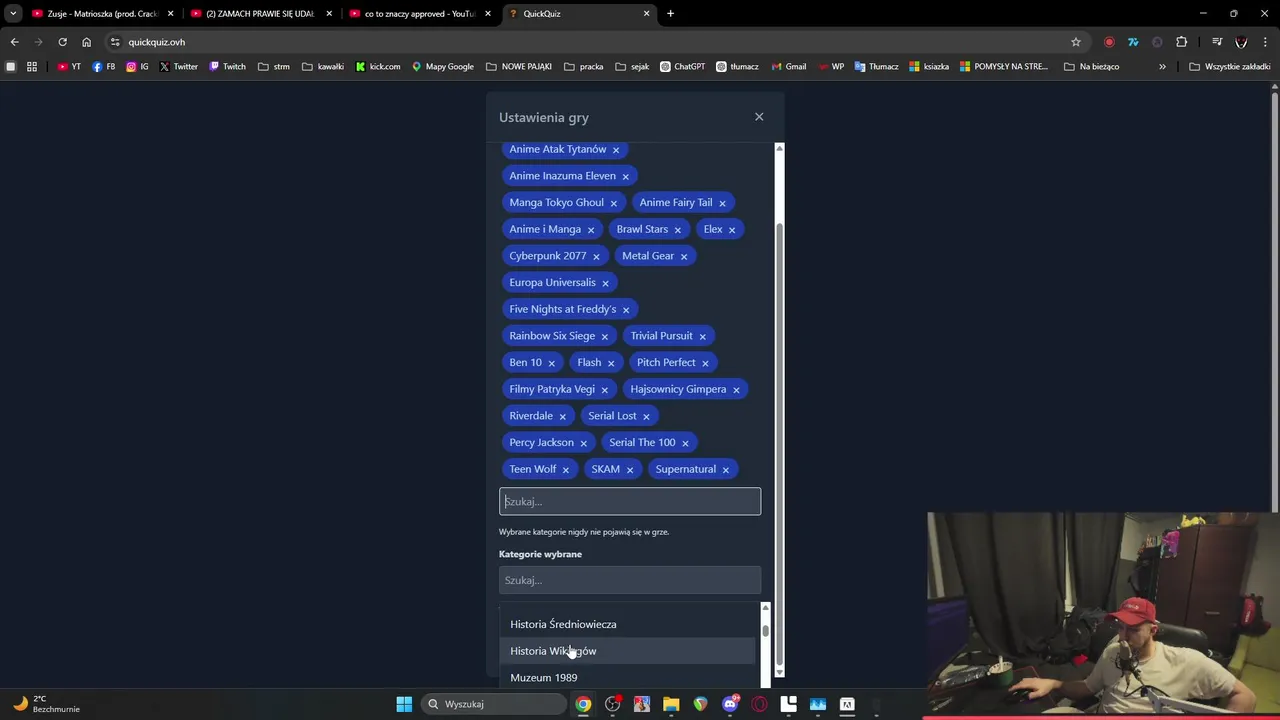Remove the Brawl Stars tag

tap(678, 230)
